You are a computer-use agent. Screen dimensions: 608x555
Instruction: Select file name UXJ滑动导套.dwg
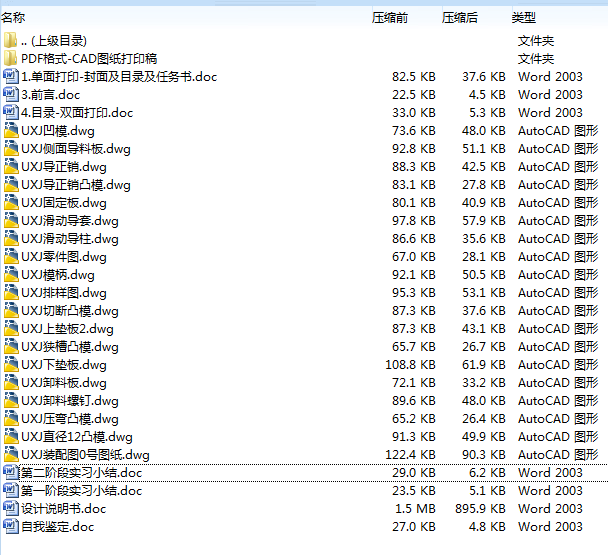[70, 221]
